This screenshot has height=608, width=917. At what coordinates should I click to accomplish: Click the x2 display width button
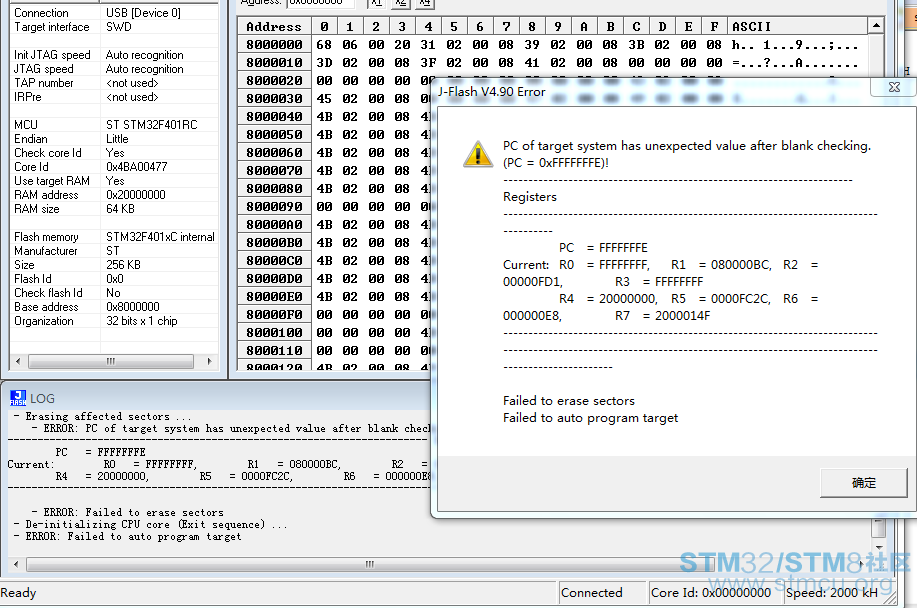pos(400,3)
